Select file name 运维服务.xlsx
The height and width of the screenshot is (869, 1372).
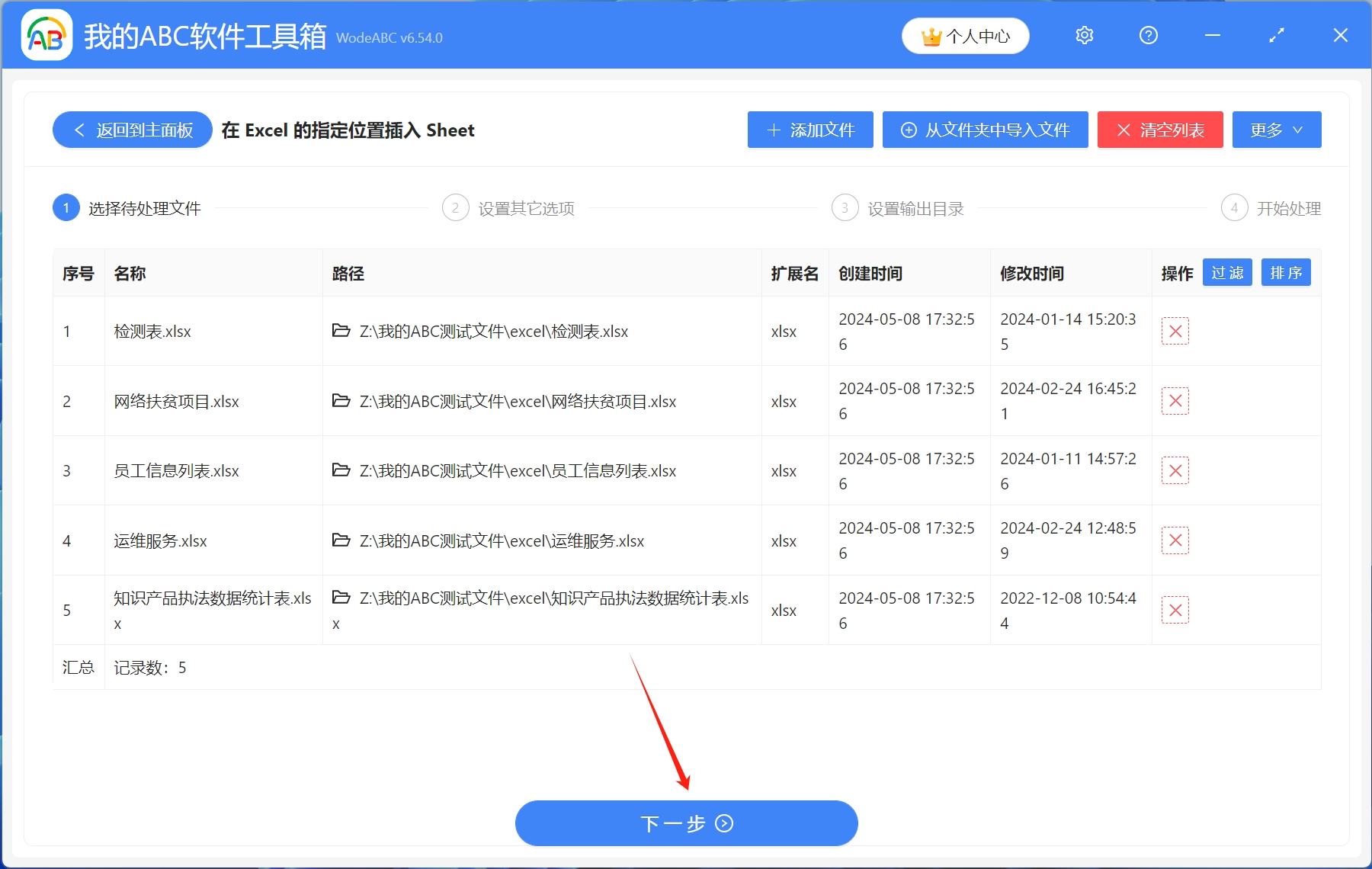161,541
